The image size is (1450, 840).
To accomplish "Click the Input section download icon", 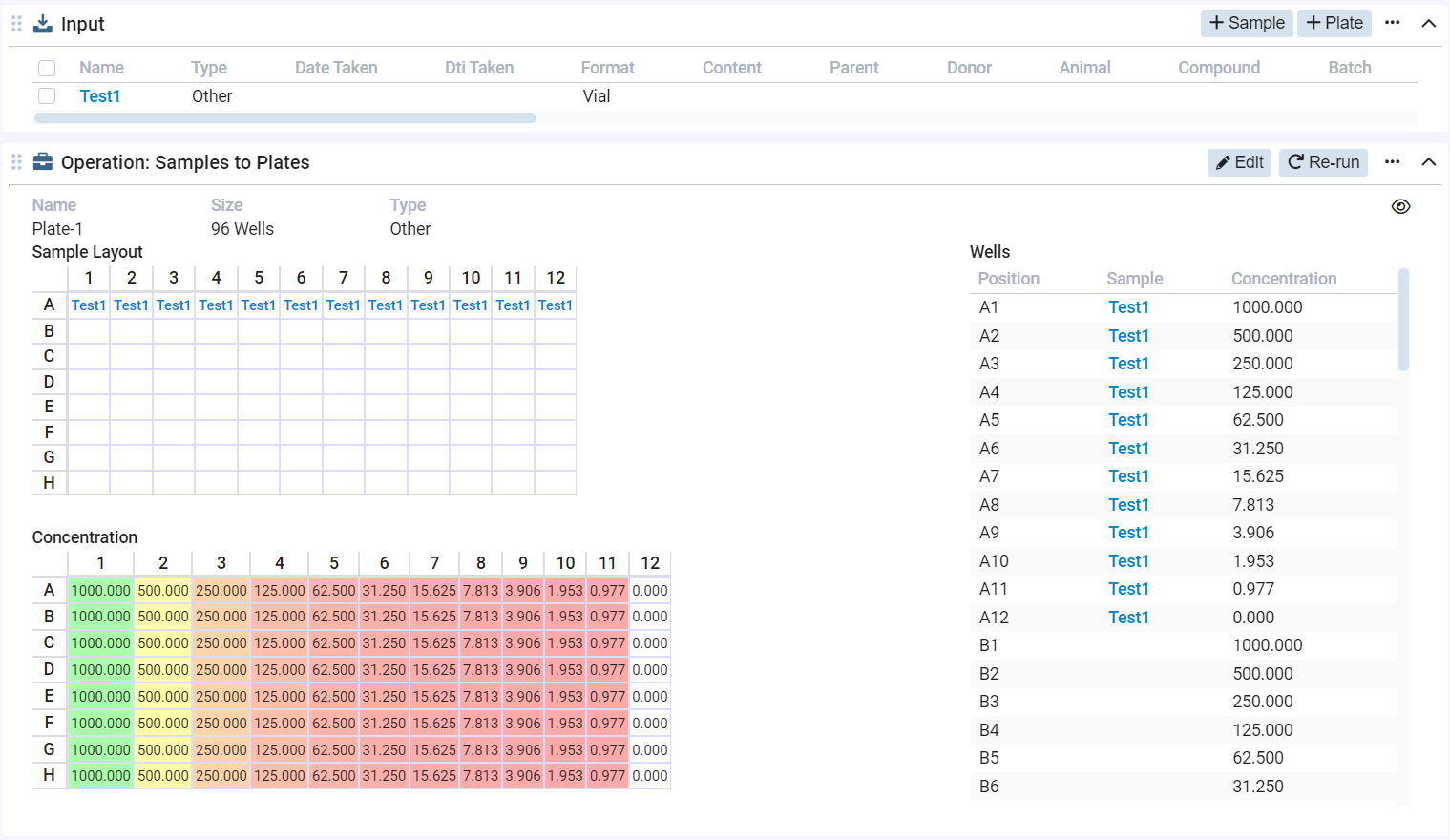I will (x=43, y=24).
